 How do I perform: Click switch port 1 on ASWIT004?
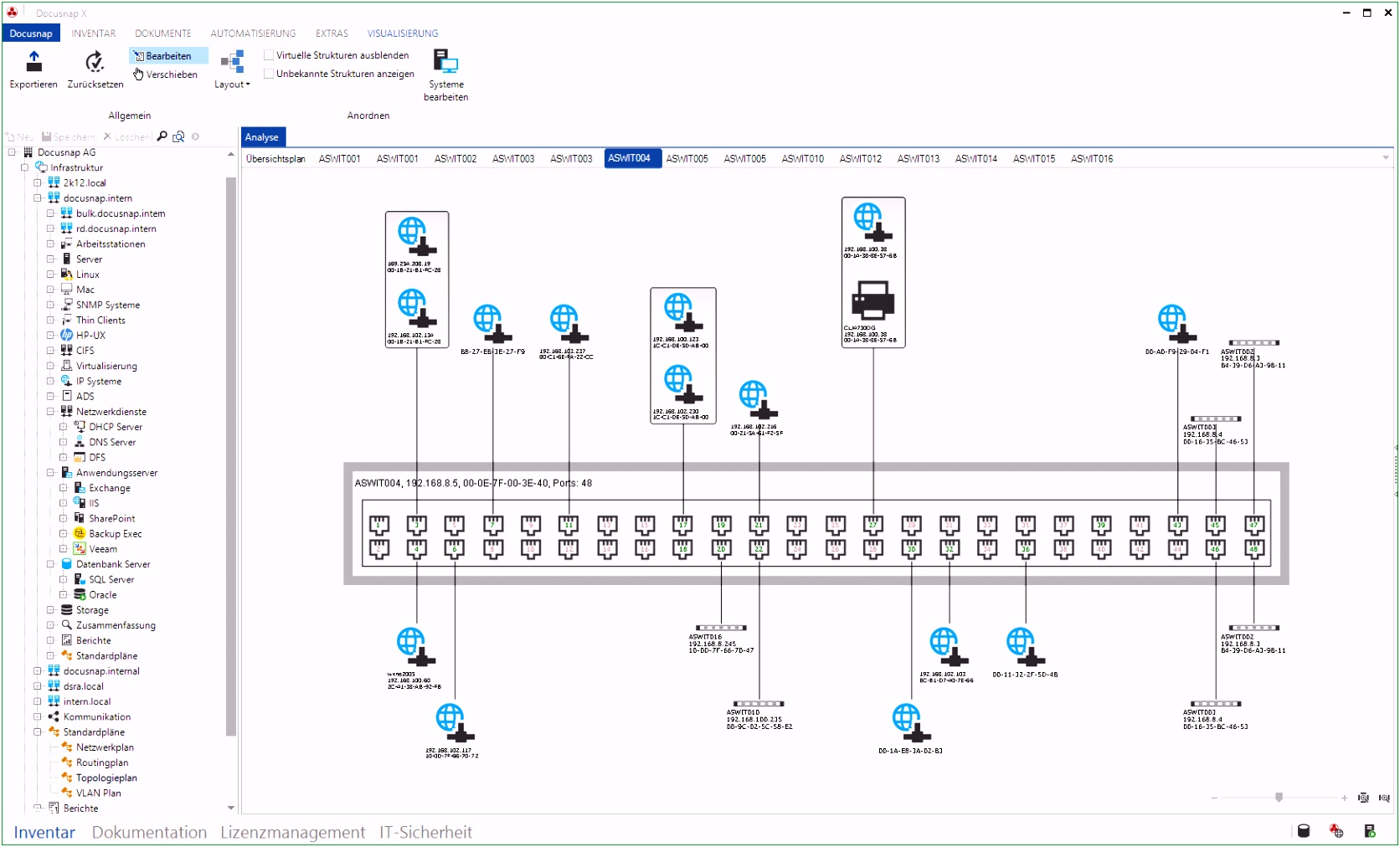pos(379,525)
